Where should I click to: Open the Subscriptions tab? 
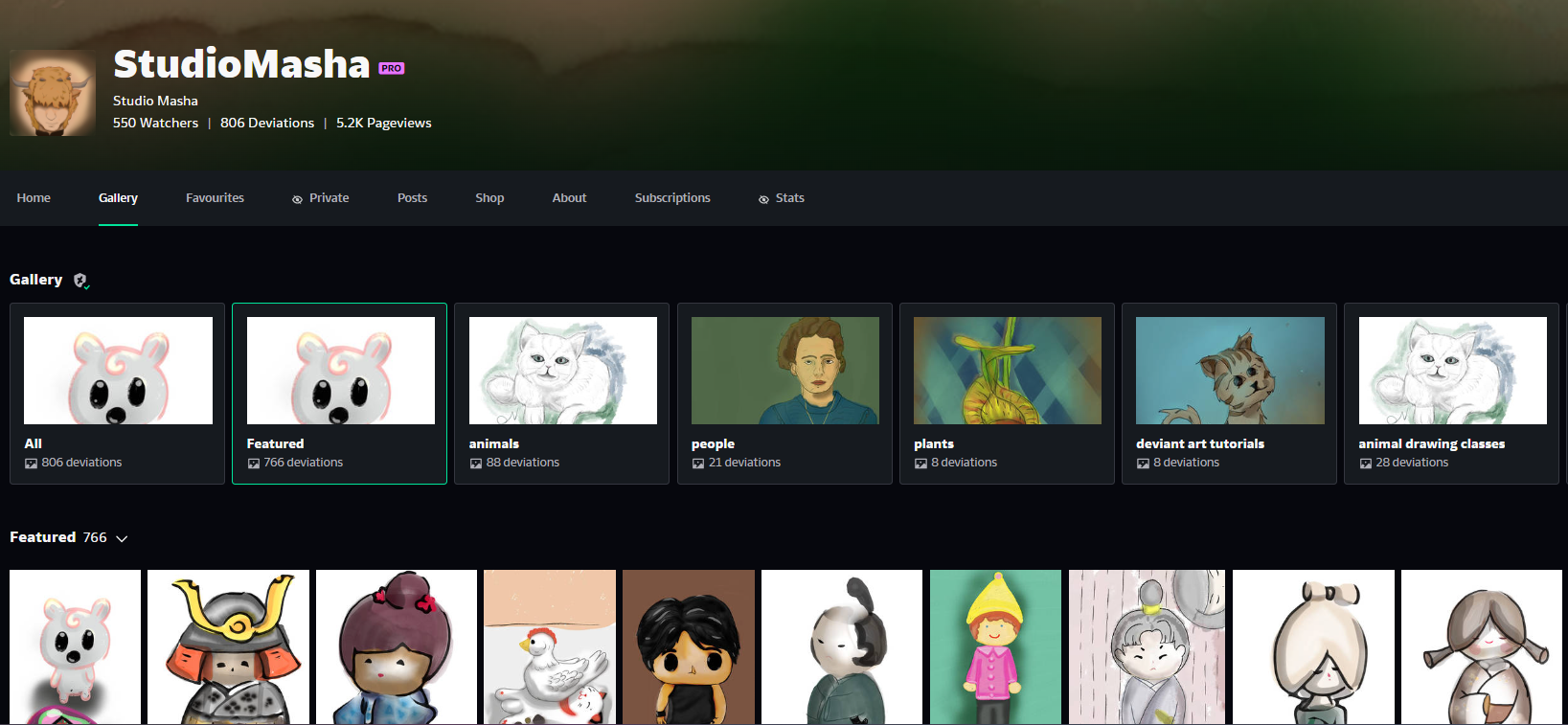coord(672,198)
